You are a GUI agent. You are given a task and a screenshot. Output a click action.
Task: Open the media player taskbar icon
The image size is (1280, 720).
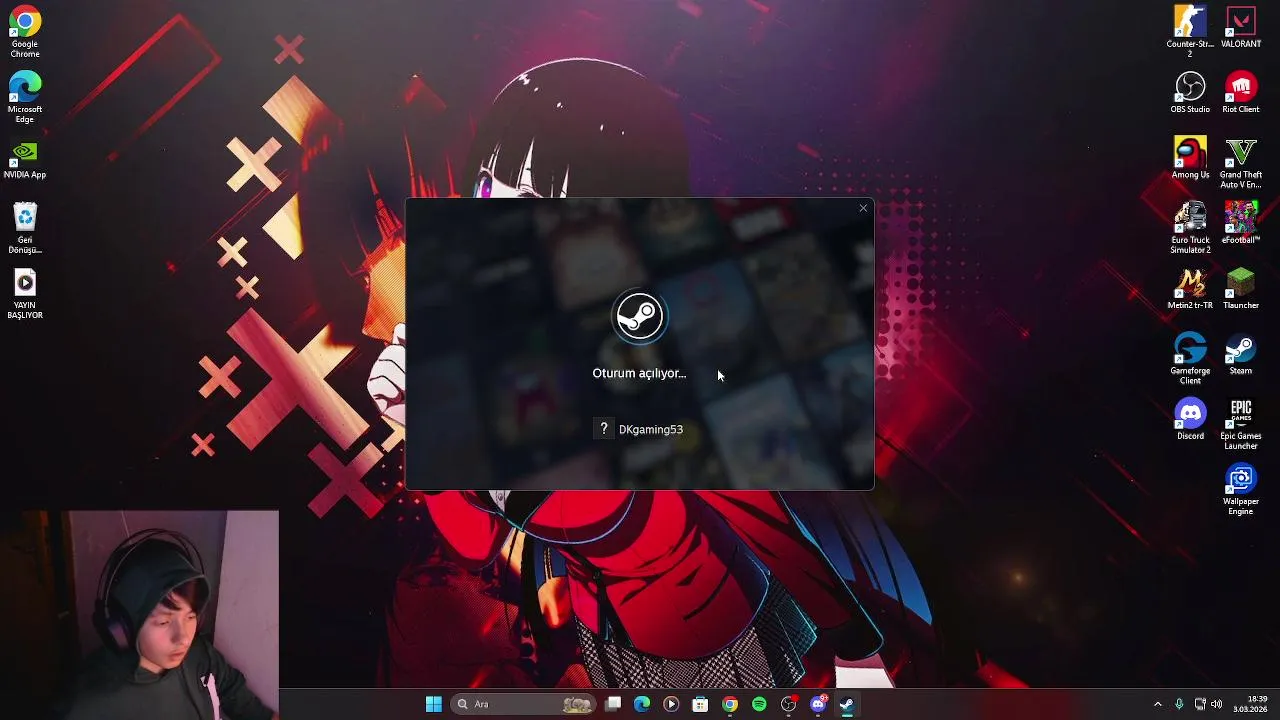671,704
